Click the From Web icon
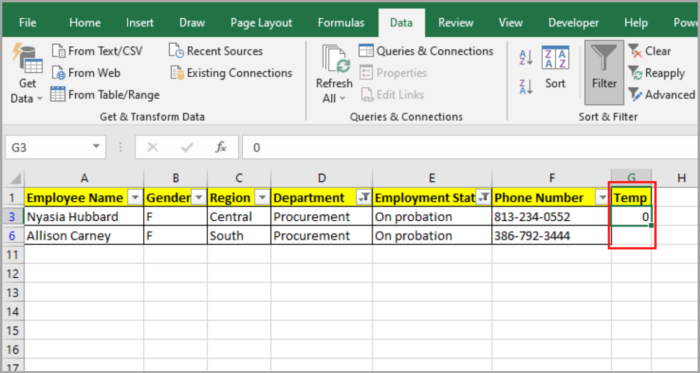 (58, 73)
